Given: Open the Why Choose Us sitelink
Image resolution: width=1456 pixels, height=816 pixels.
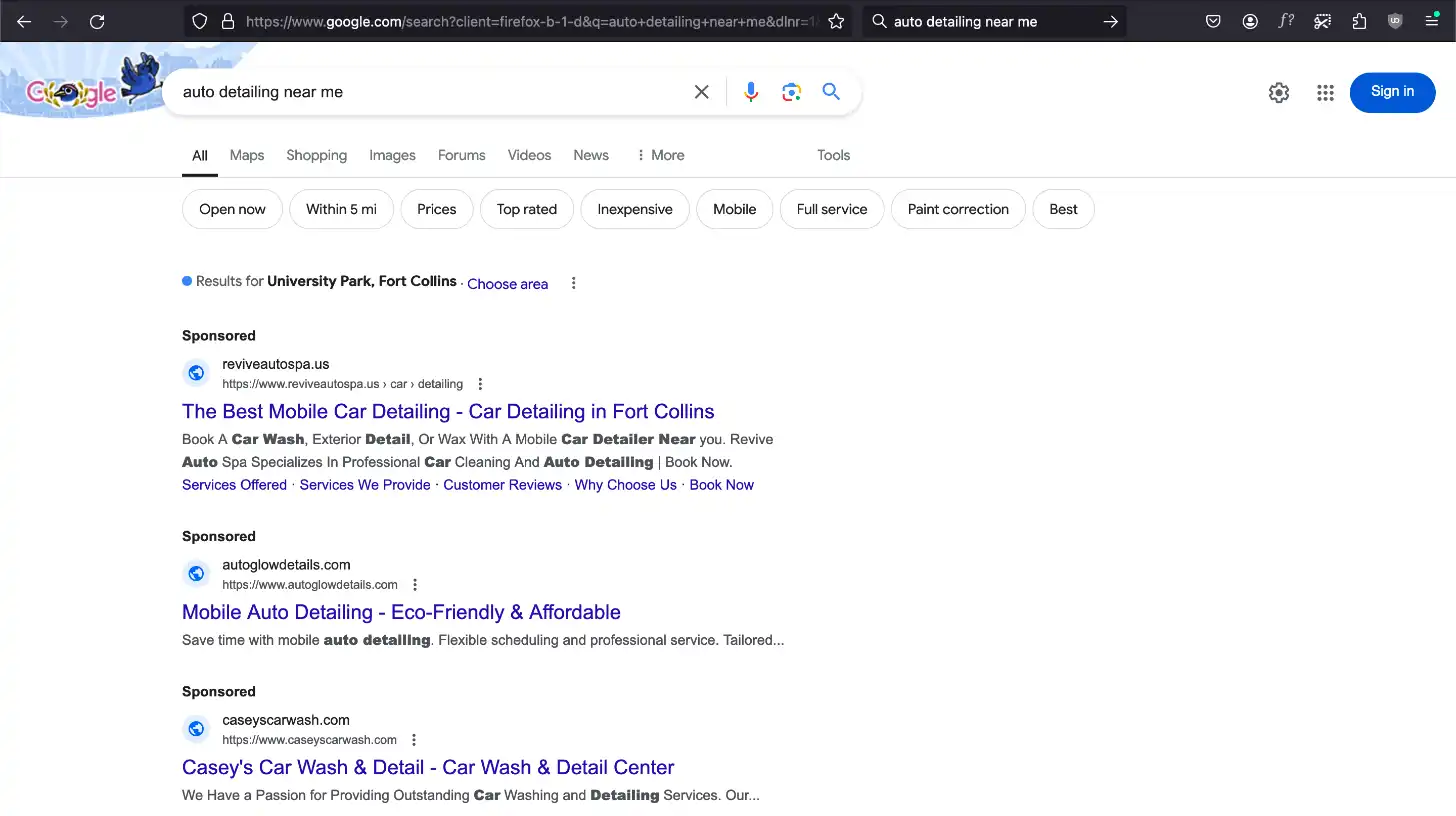Looking at the screenshot, I should click(625, 485).
